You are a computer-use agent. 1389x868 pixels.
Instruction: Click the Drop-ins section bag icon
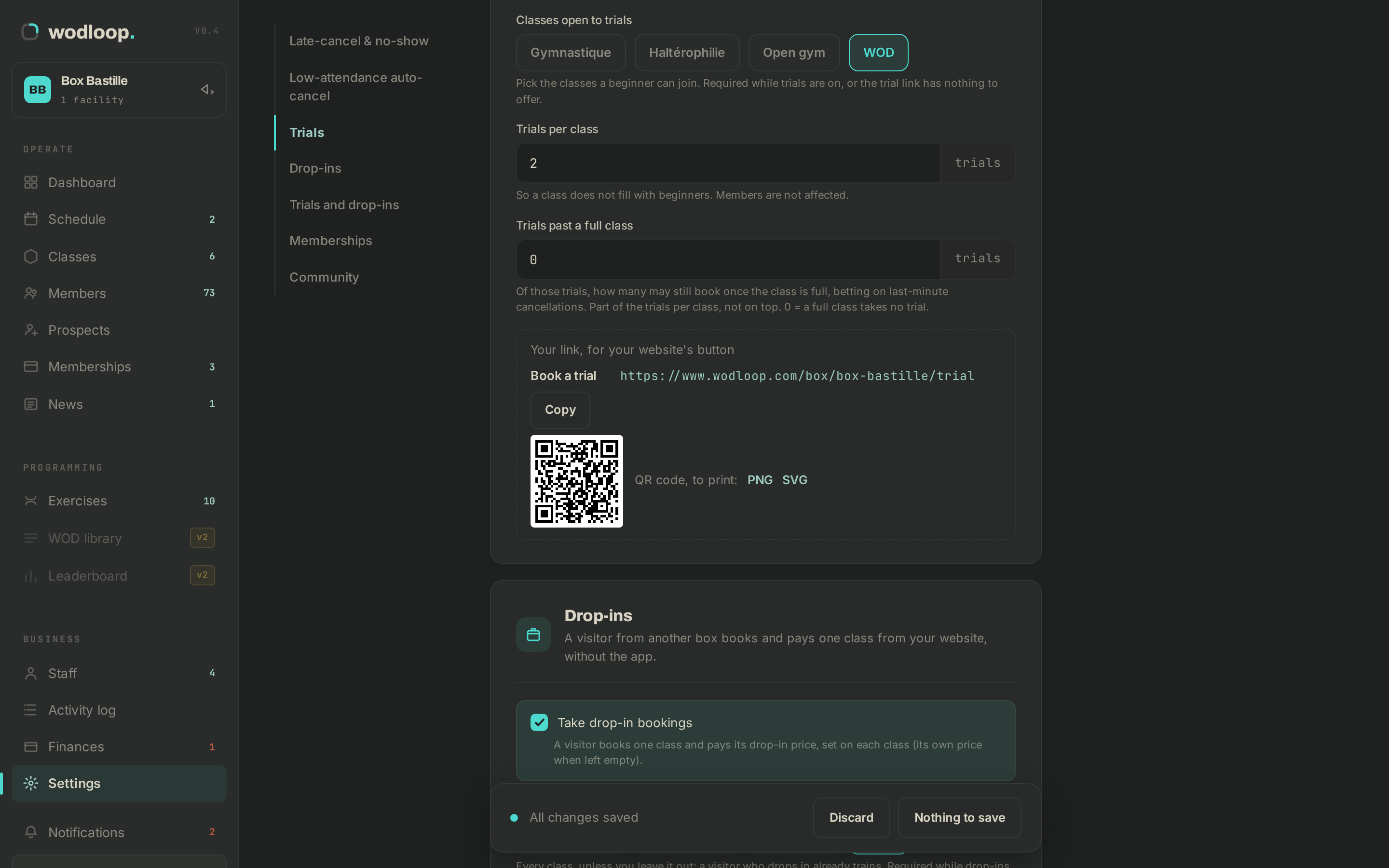[x=533, y=635]
